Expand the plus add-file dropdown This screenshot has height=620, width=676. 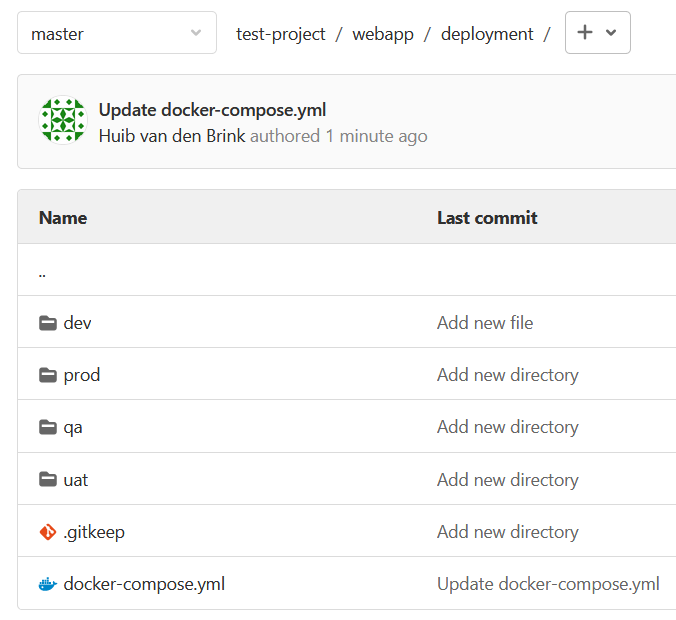coord(597,33)
